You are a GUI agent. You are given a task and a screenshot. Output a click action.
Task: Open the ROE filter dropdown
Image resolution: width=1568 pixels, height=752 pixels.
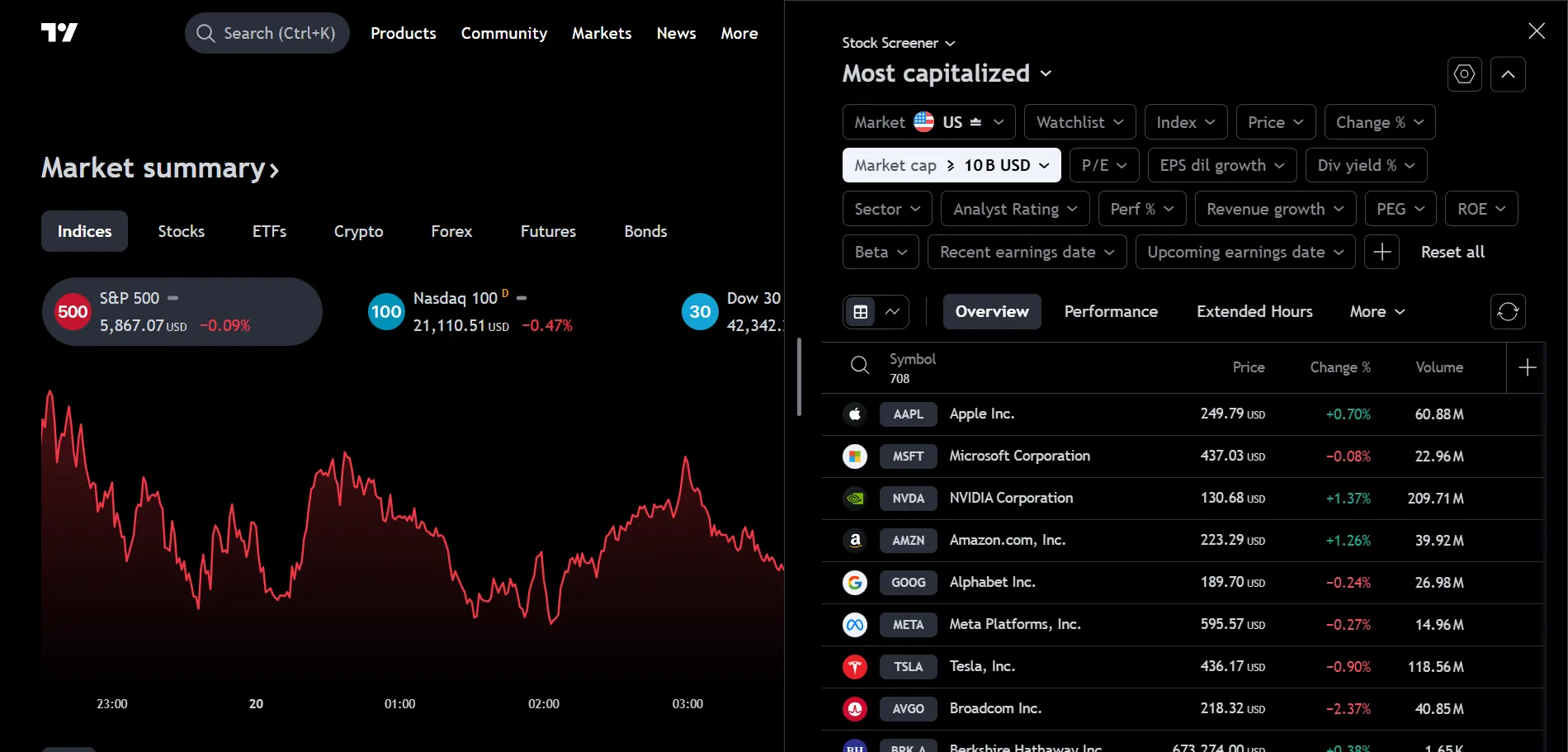tap(1481, 209)
